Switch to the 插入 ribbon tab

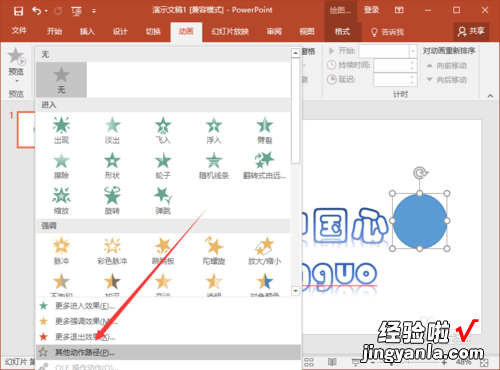pos(87,32)
